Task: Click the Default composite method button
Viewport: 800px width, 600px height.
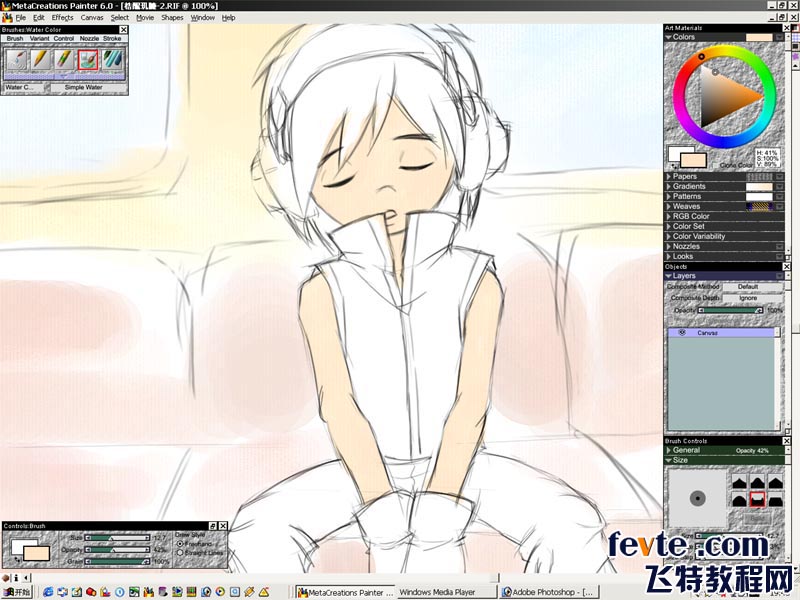Action: (x=748, y=287)
